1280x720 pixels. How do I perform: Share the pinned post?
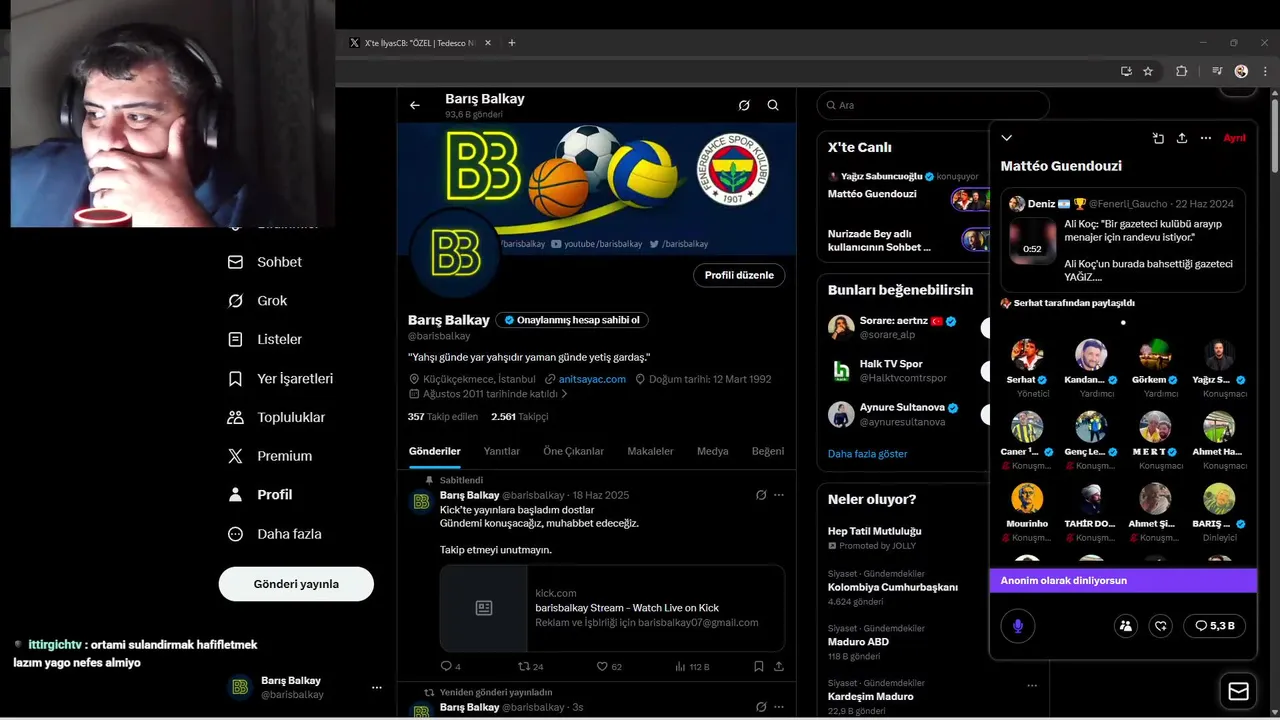coord(779,666)
